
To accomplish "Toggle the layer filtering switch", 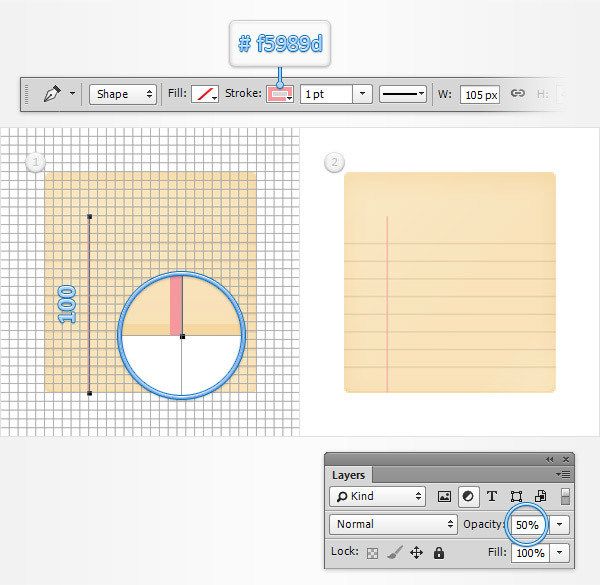I will coord(565,496).
